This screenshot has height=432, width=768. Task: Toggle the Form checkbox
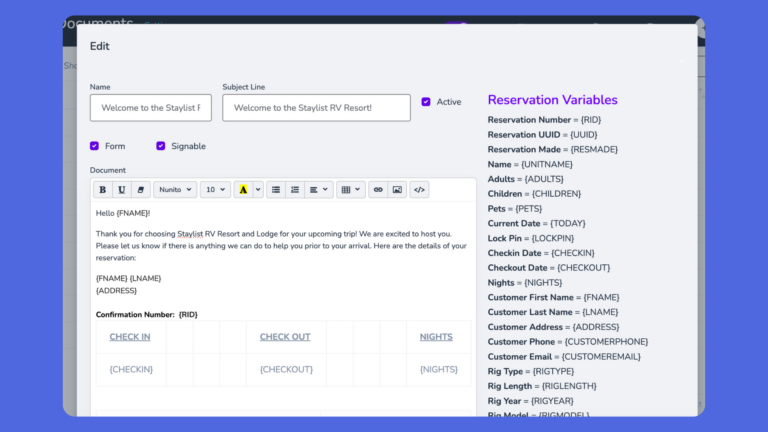[x=95, y=146]
